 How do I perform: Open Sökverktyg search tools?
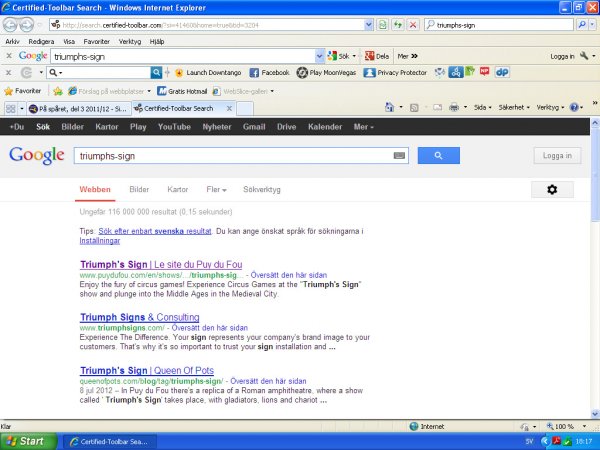pos(262,189)
